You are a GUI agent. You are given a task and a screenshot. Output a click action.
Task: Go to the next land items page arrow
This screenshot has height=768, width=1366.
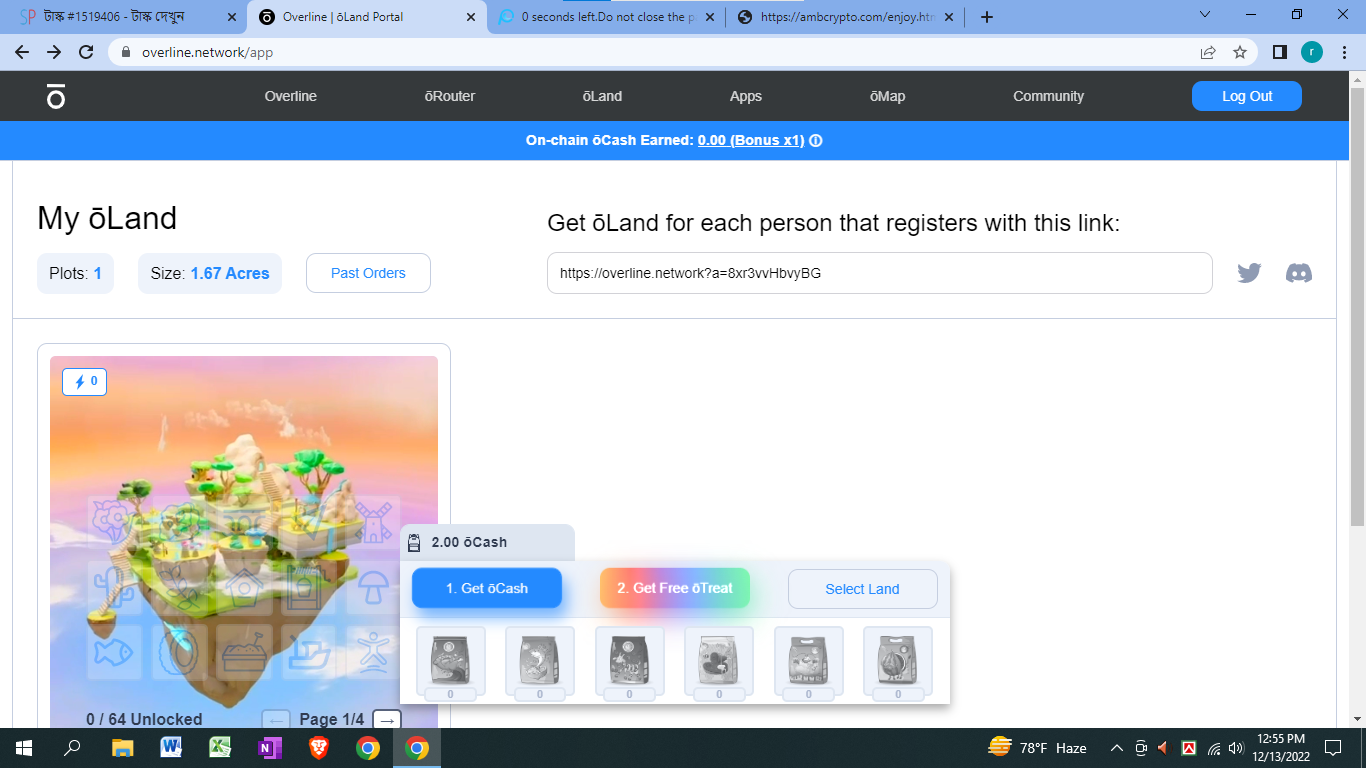pos(387,719)
